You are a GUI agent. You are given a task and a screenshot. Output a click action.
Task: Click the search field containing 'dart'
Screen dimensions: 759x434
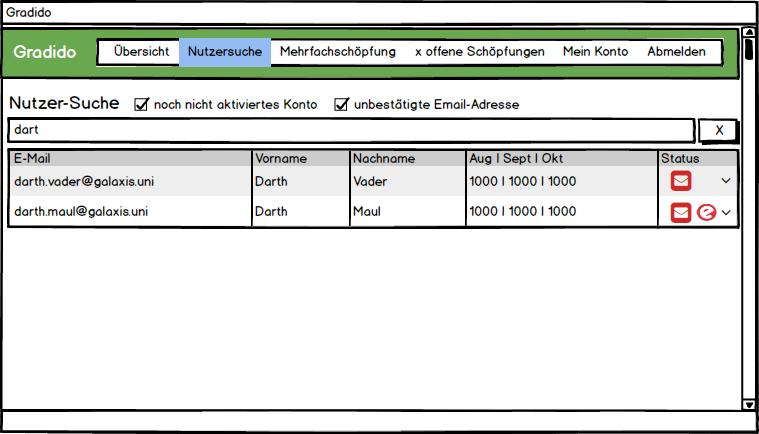[x=350, y=130]
